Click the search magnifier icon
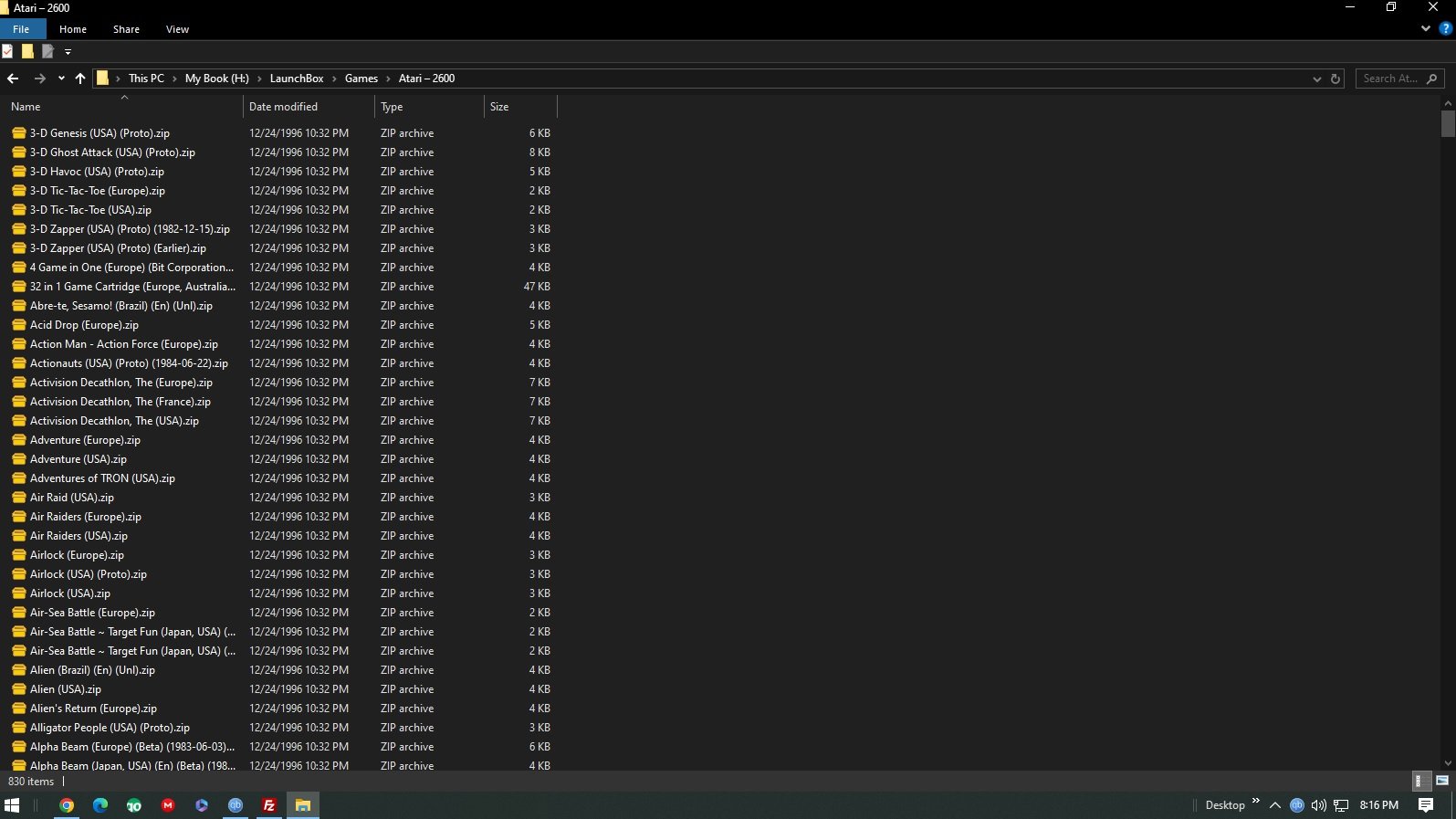 point(1431,79)
